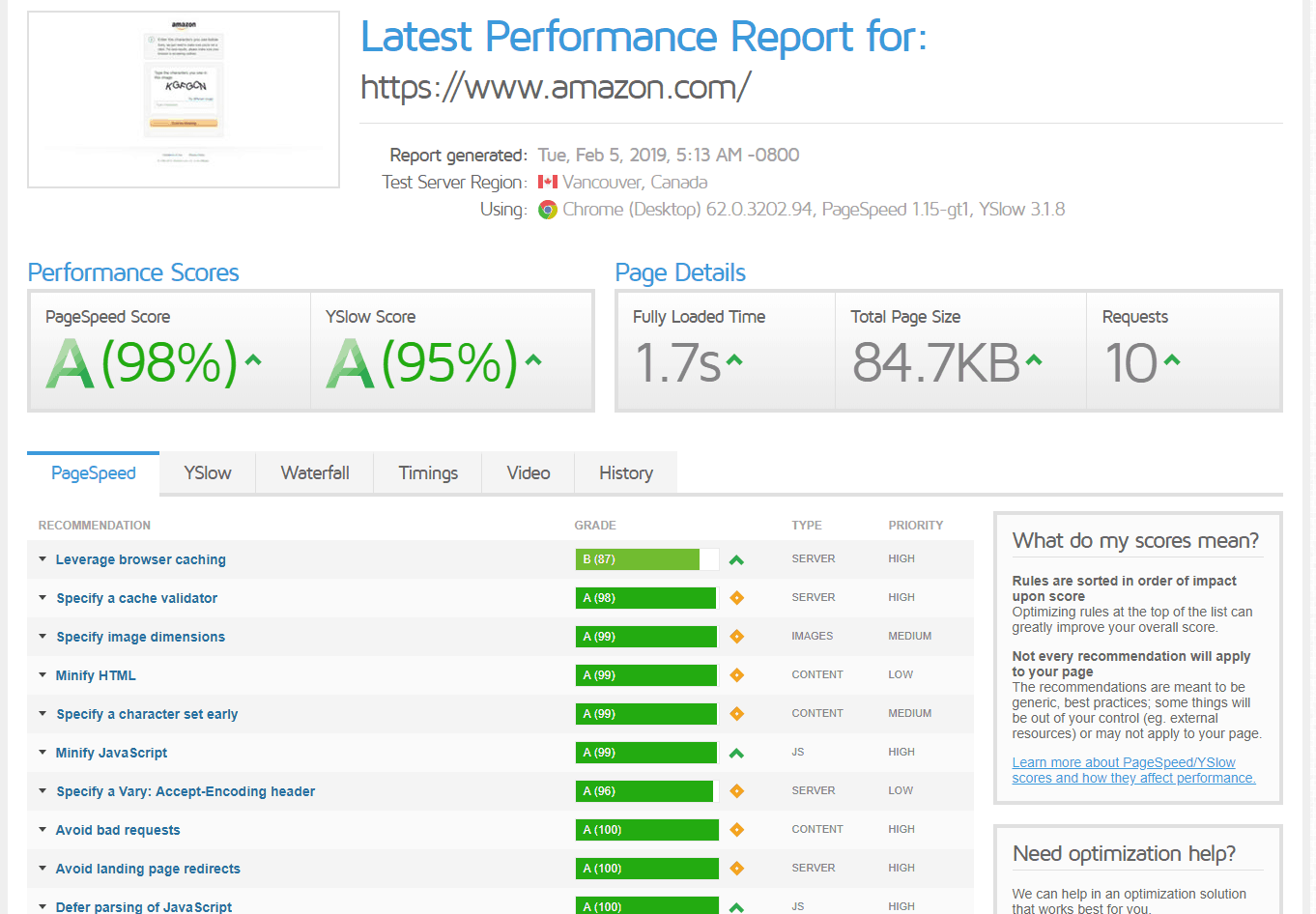1316x914 pixels.
Task: Open the Specify a Vary: Accept-Encoding header link
Action: point(186,791)
